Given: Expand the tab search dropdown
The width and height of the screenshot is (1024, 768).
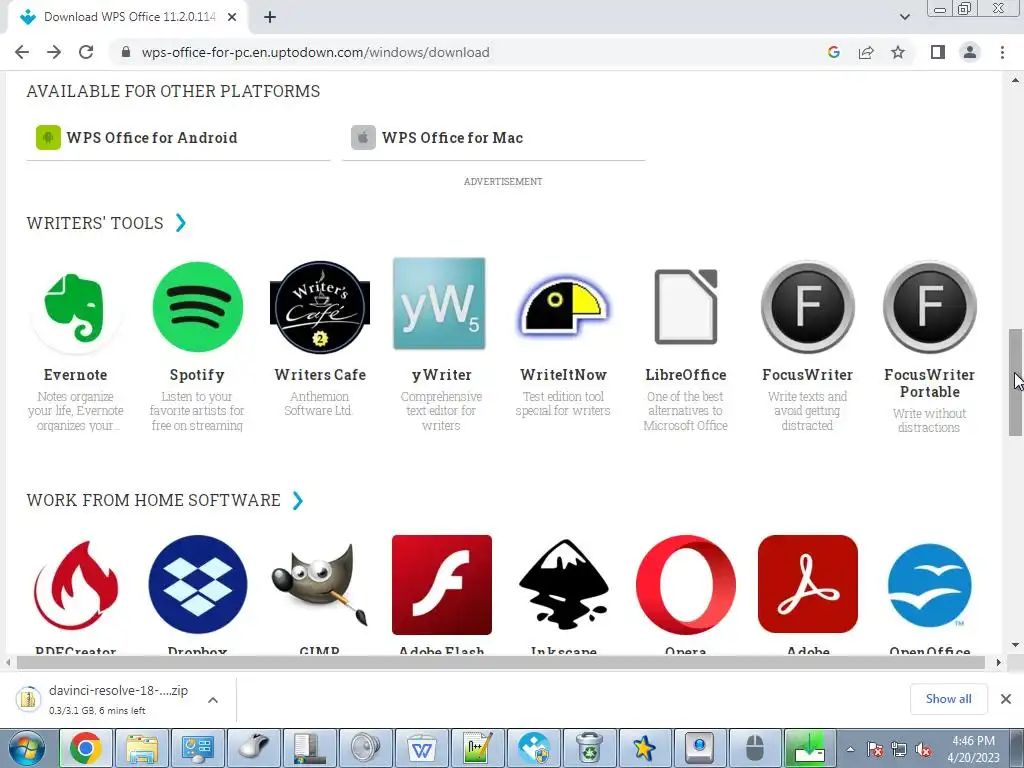Looking at the screenshot, I should pos(904,17).
